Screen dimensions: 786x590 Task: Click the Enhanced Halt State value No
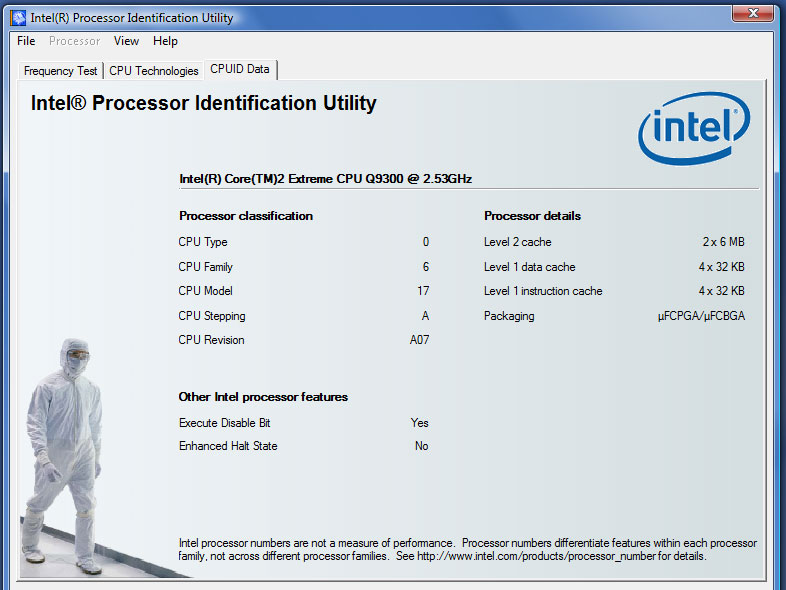(422, 446)
